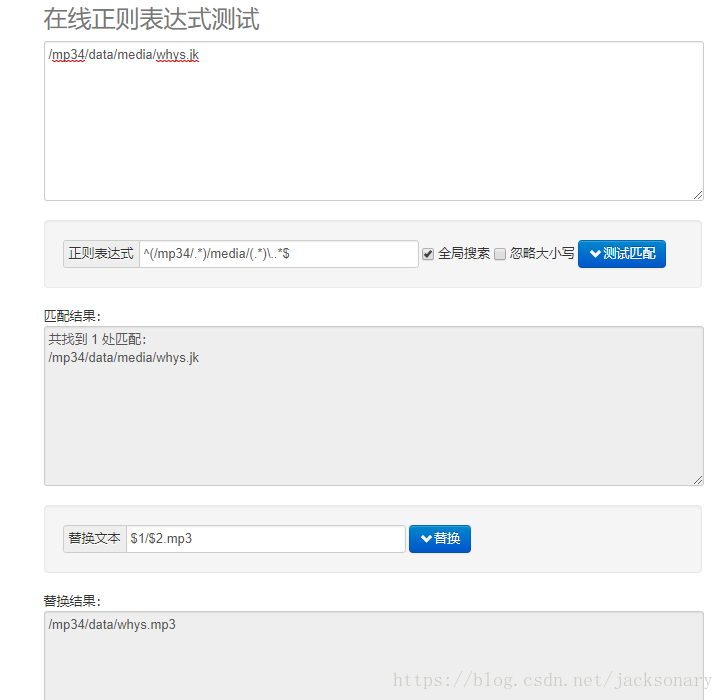Click the replaced result /mp34/data/whys.mp3
Image resolution: width=724 pixels, height=700 pixels.
tap(112, 624)
